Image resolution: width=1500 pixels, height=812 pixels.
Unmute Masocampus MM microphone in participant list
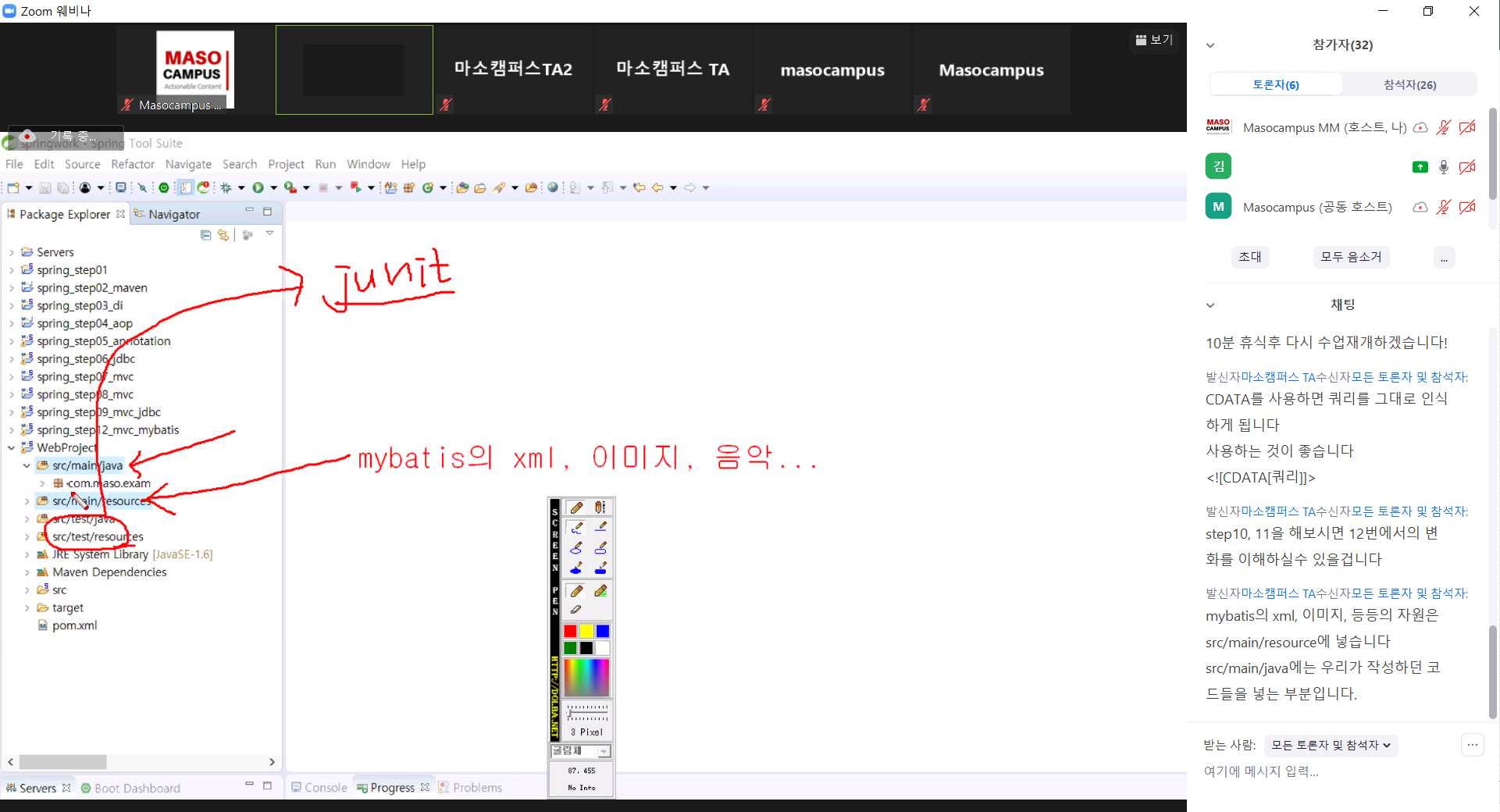1443,127
